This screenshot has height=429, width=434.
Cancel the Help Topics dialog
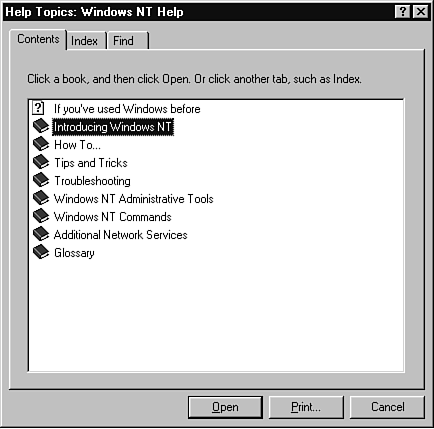click(387, 407)
